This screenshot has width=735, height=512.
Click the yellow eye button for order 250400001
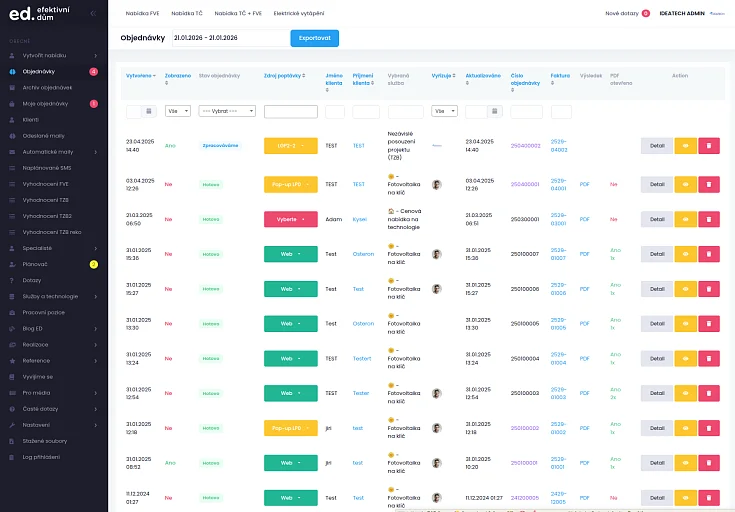pyautogui.click(x=685, y=184)
